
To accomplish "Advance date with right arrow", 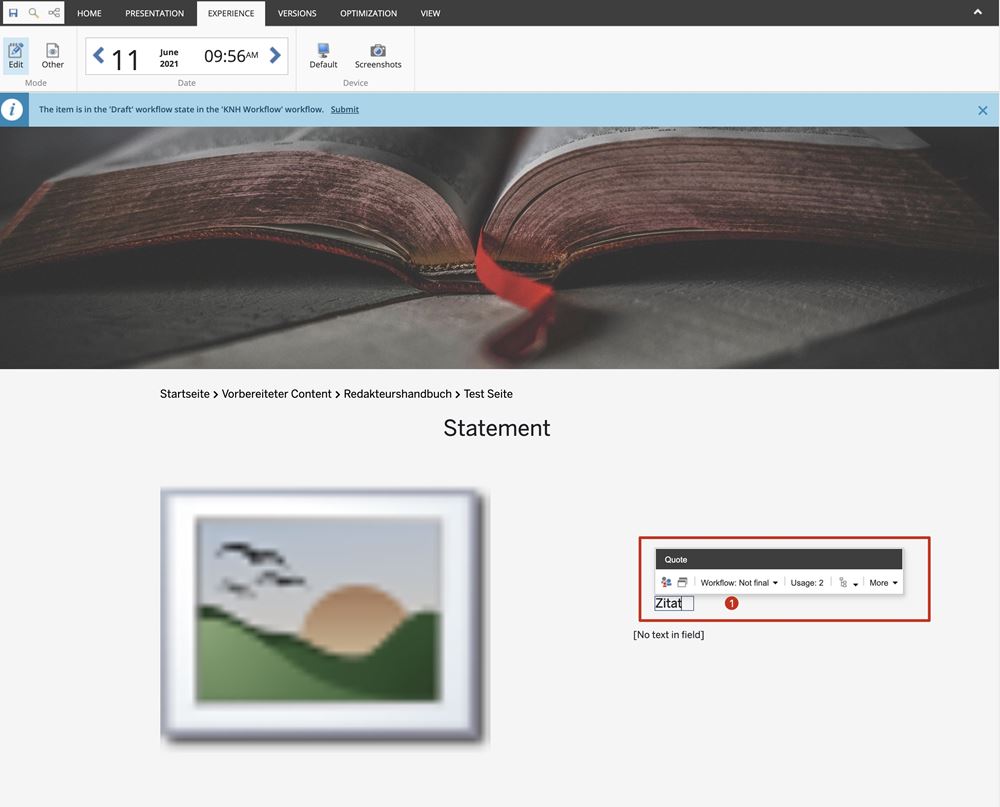I will [276, 56].
